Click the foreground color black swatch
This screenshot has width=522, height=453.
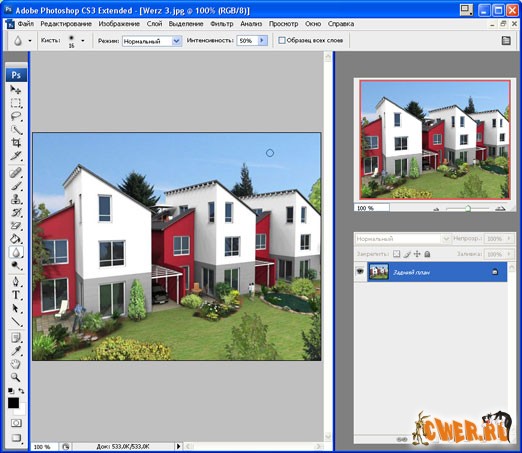point(13,403)
